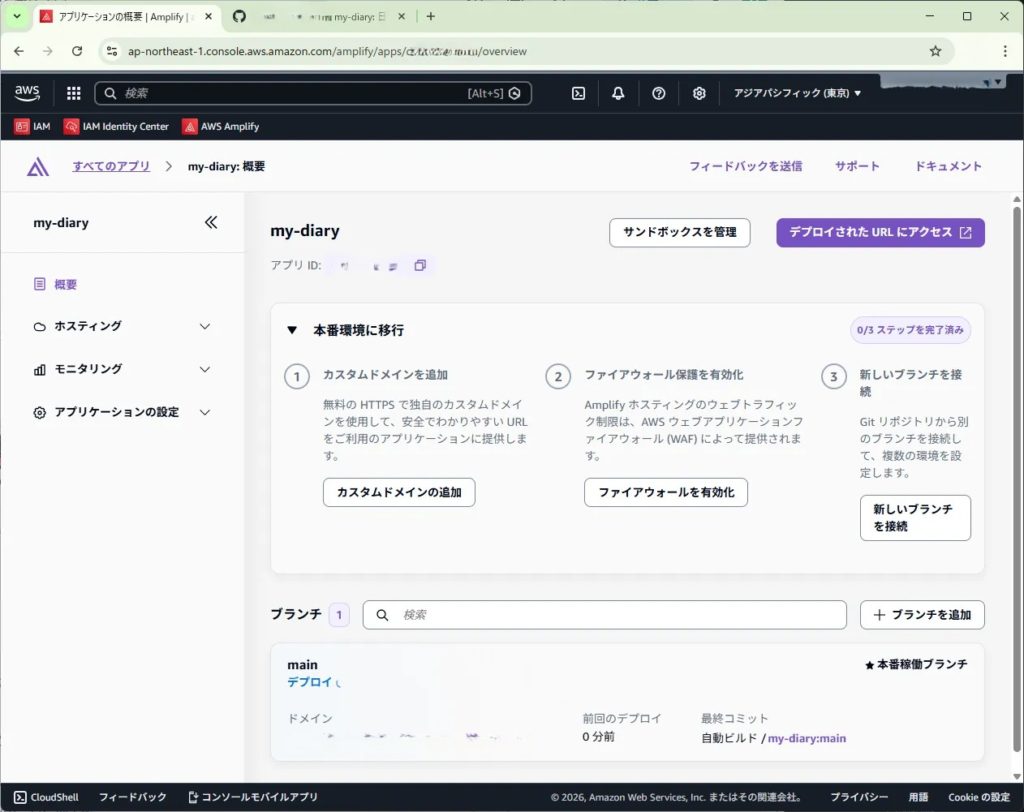Open the settings gear in AWS header
1024x812 pixels.
click(699, 93)
